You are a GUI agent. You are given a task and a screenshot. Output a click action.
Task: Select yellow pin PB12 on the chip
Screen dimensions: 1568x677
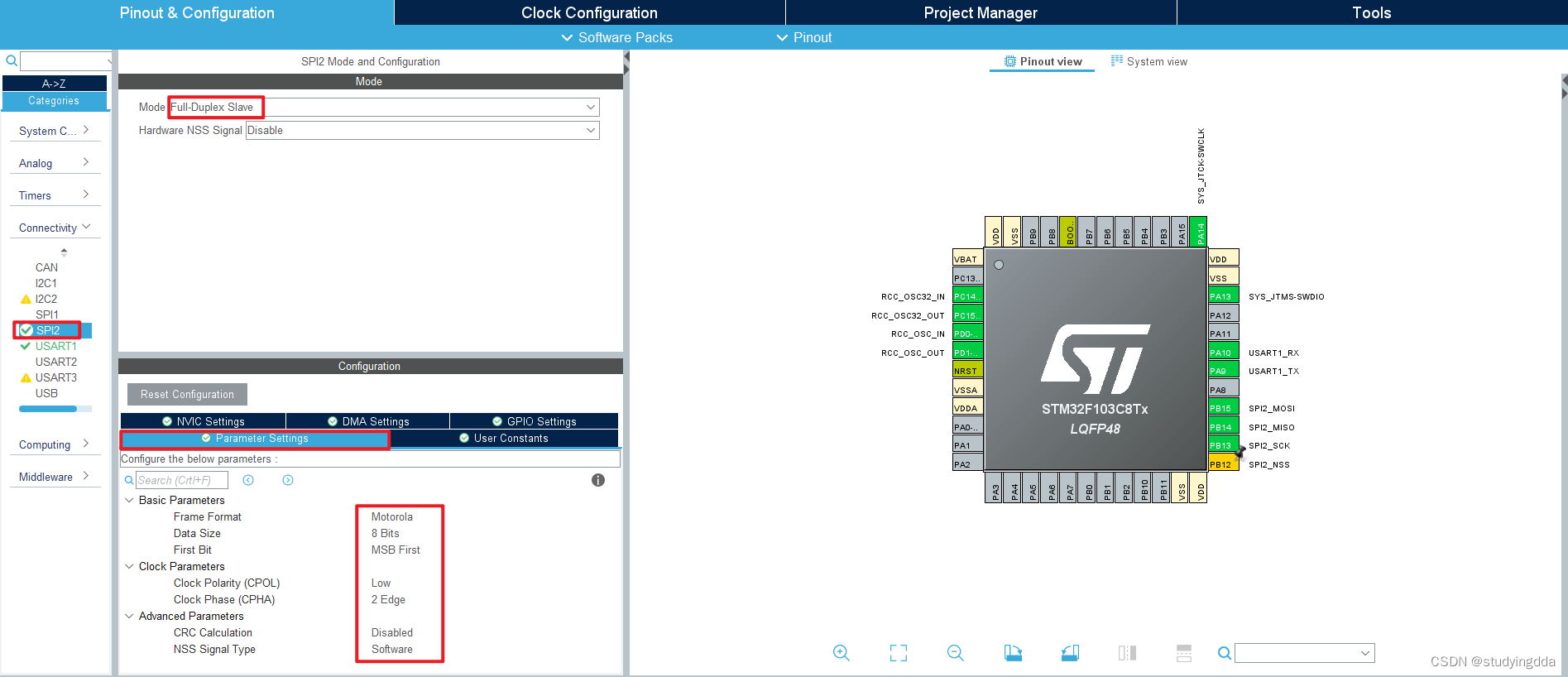point(1224,464)
